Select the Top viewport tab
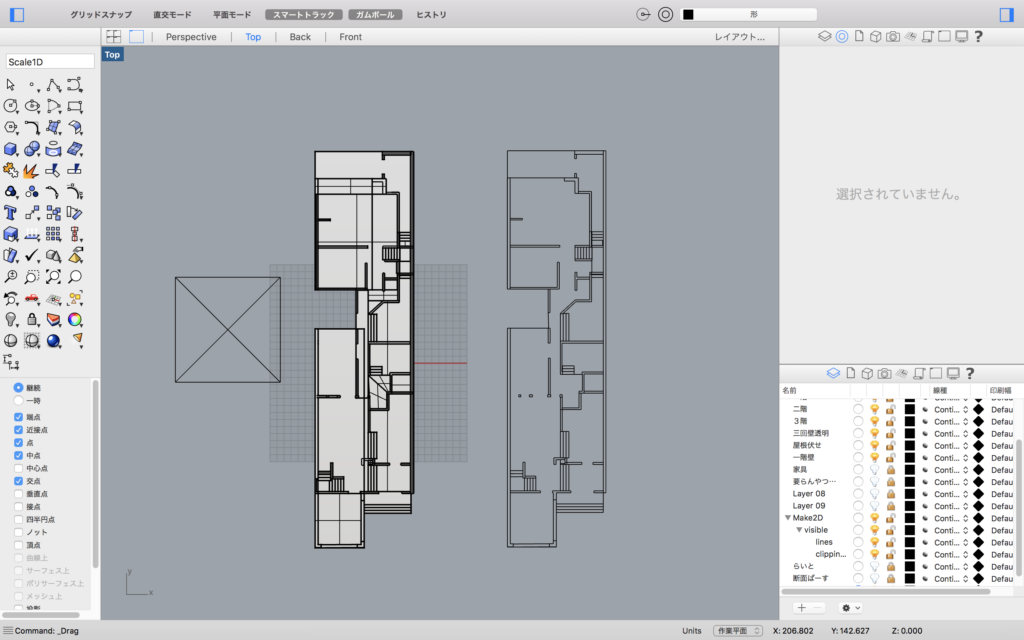 point(253,37)
